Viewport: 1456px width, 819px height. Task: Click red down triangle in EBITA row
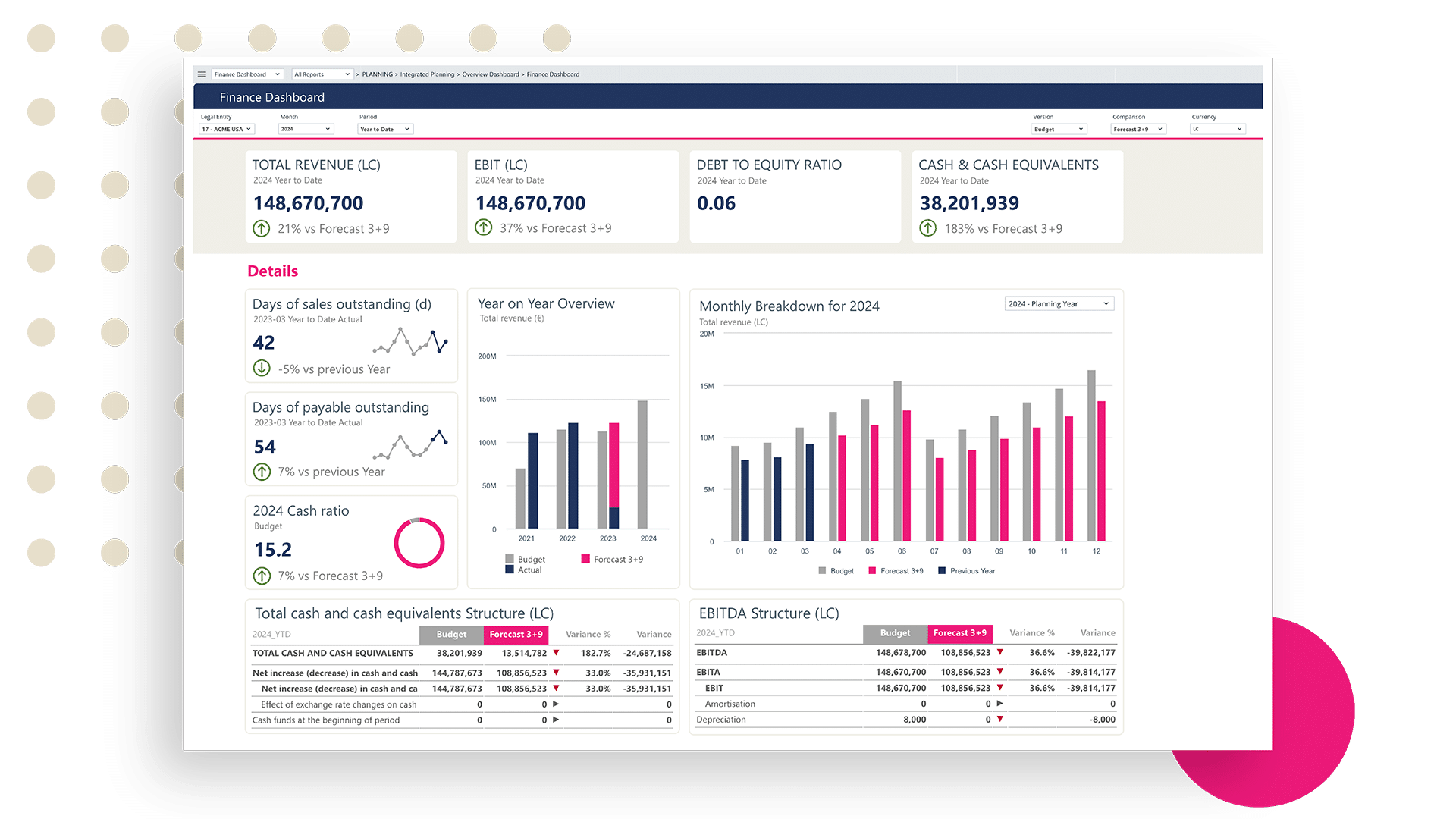[1000, 671]
